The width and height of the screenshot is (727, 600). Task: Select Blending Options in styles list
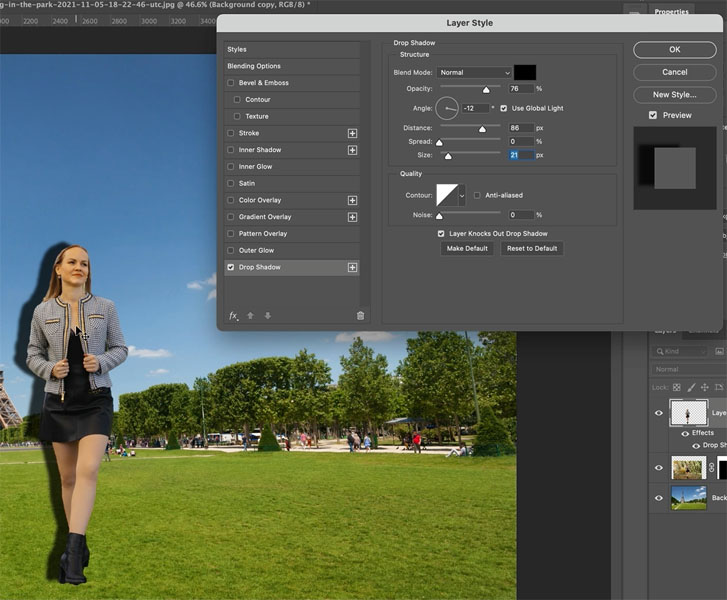click(x=254, y=66)
